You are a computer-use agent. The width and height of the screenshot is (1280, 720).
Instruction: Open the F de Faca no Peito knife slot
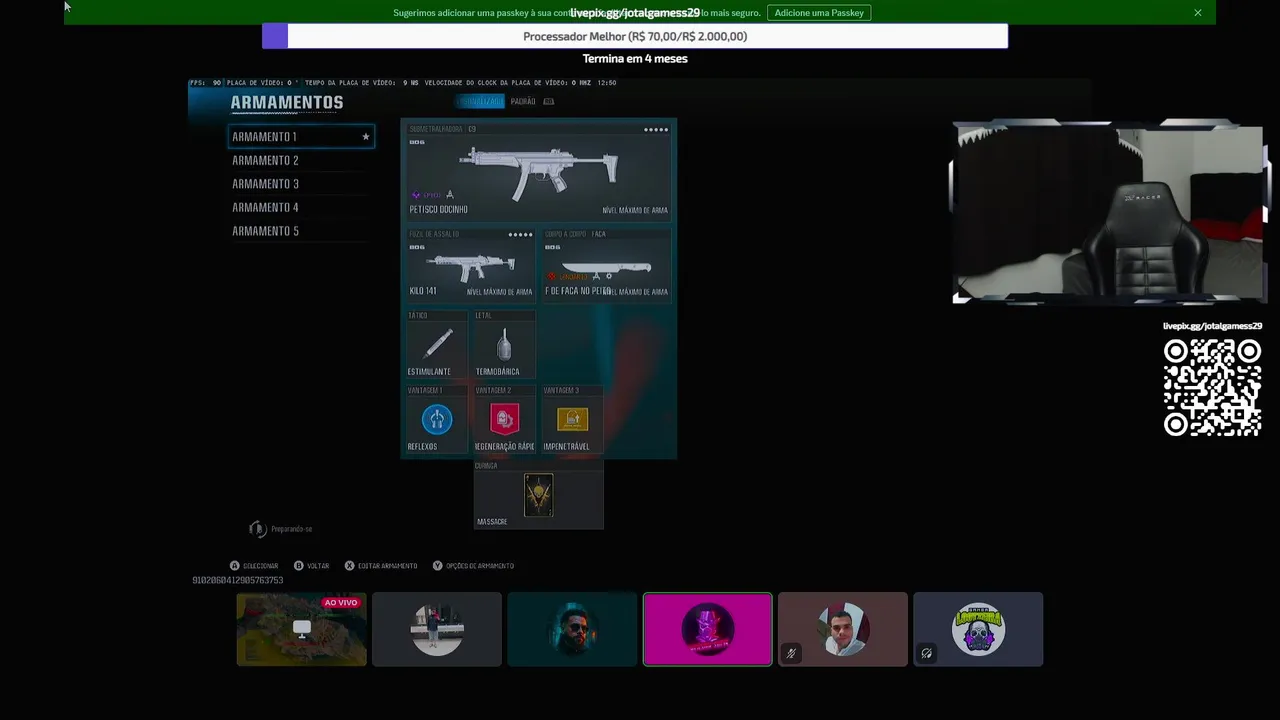[606, 264]
